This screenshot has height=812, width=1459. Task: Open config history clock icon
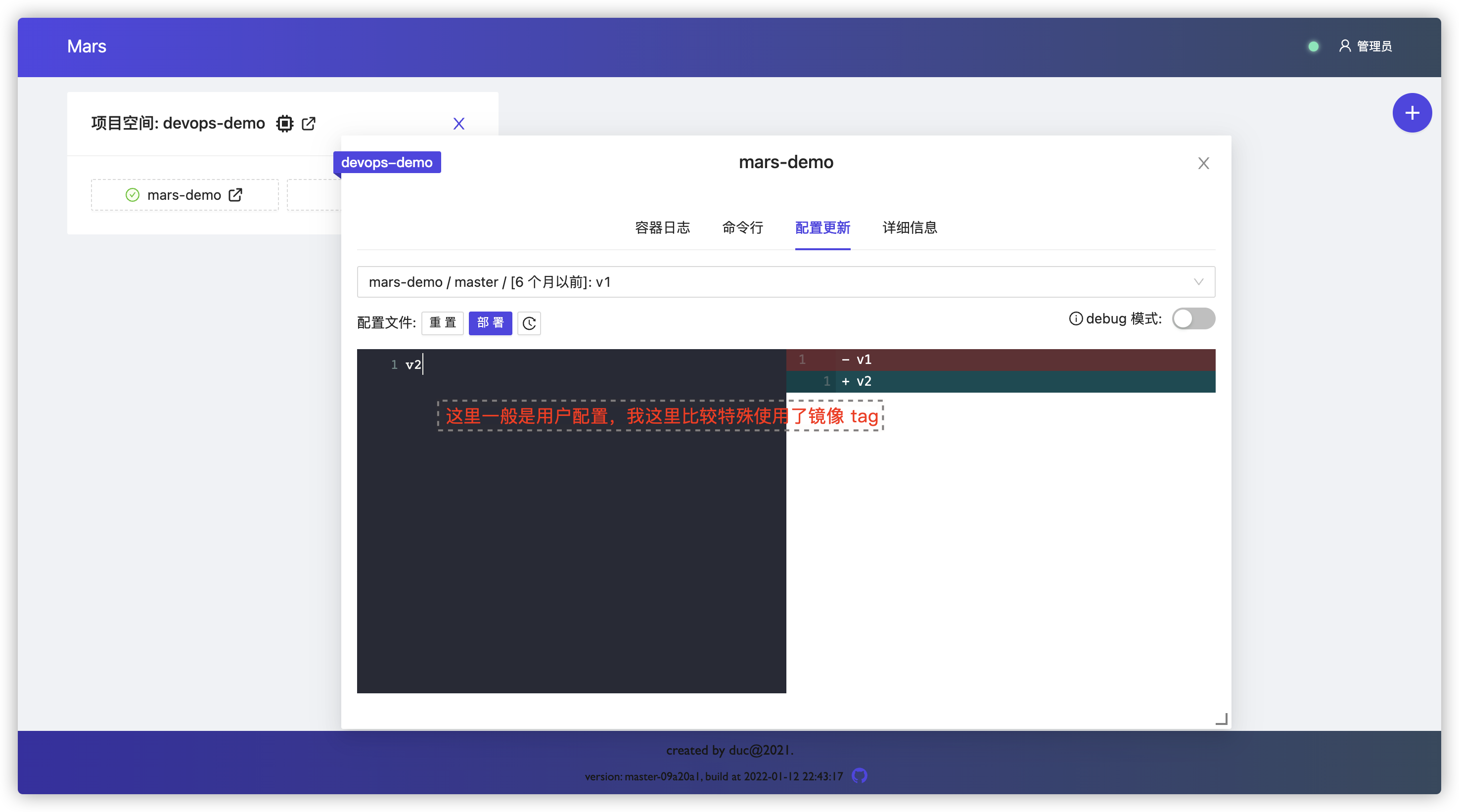(529, 323)
